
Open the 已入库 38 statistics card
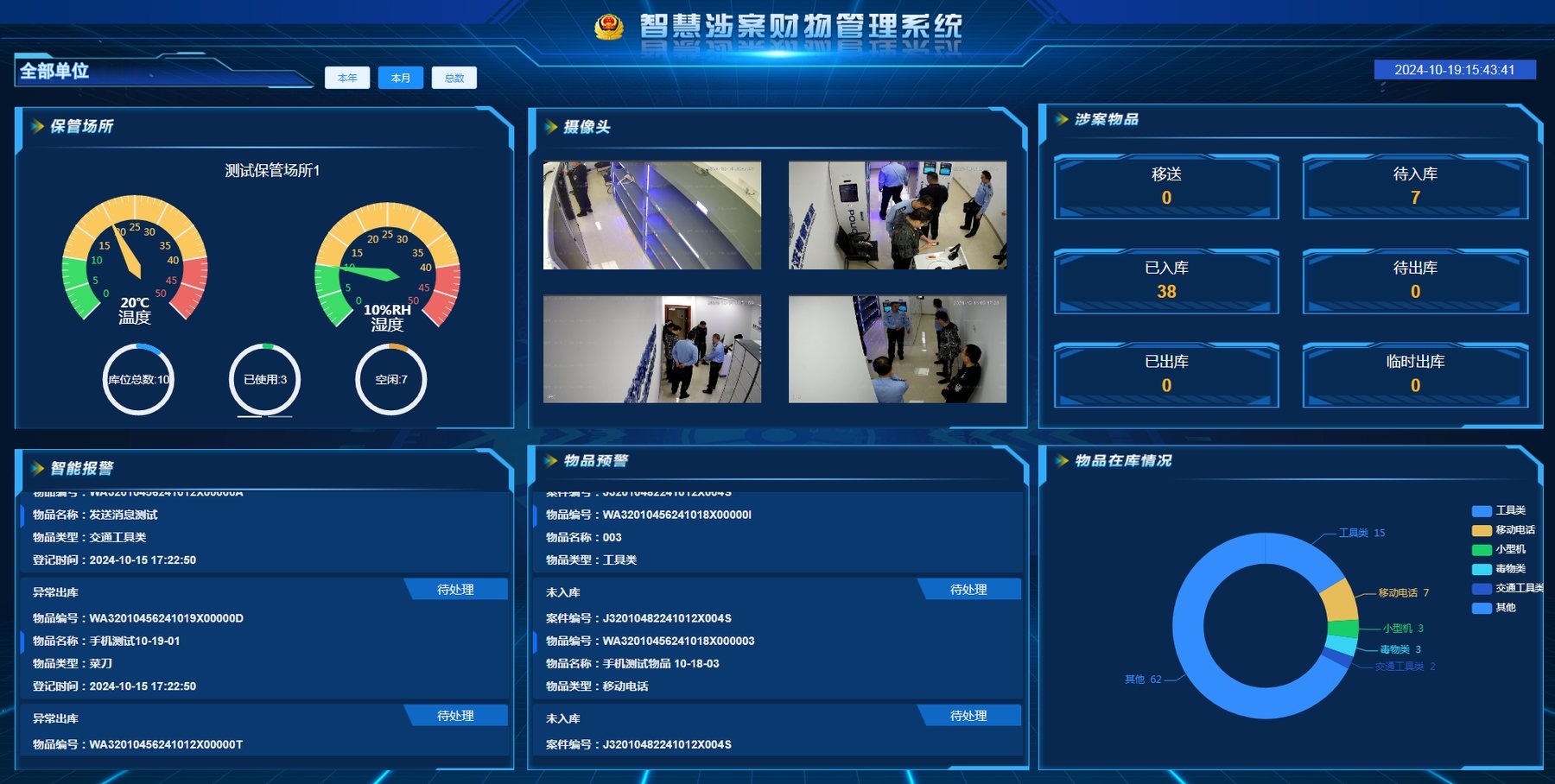[1166, 281]
